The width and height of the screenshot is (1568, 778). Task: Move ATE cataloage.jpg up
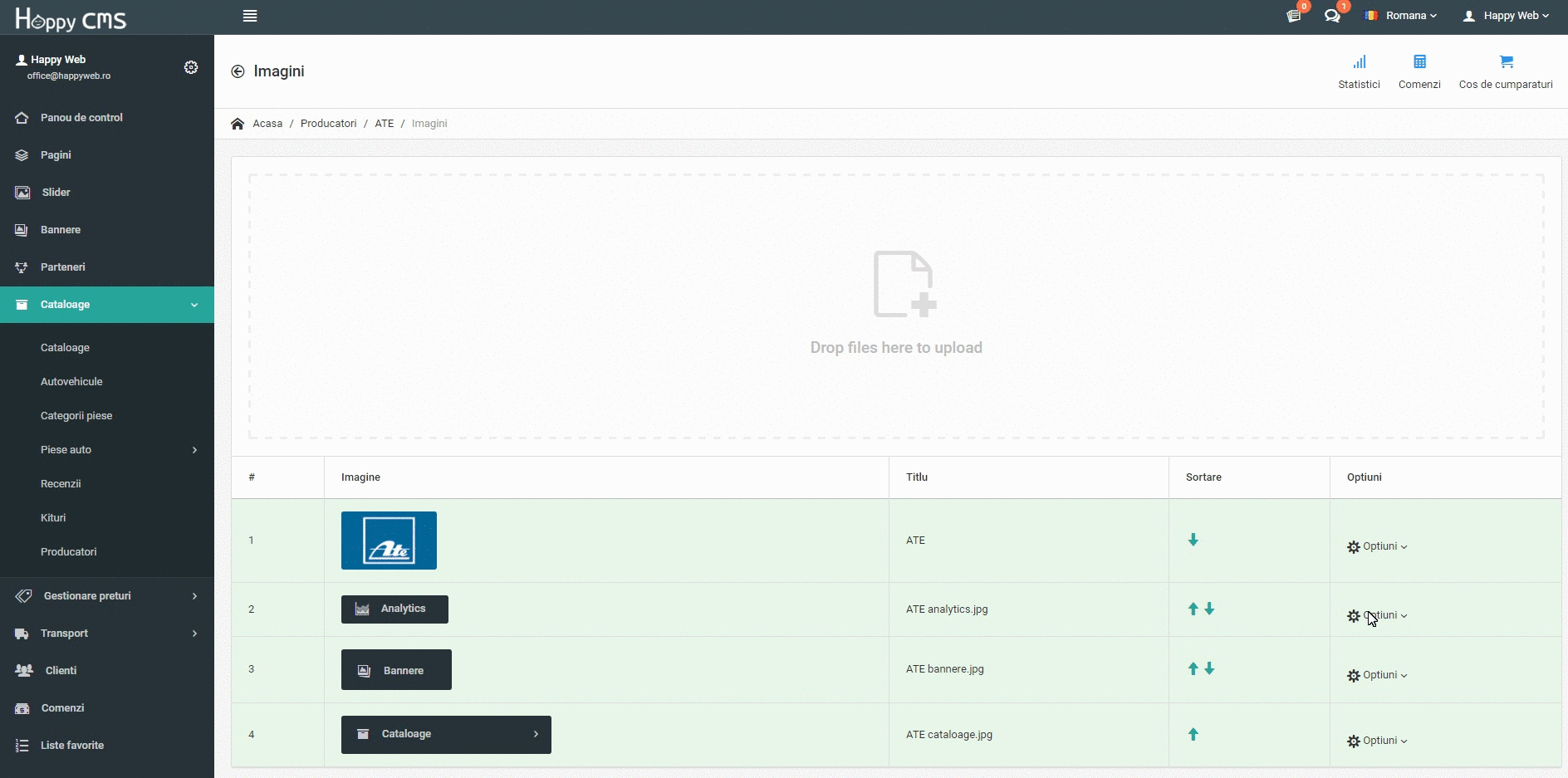(x=1193, y=734)
